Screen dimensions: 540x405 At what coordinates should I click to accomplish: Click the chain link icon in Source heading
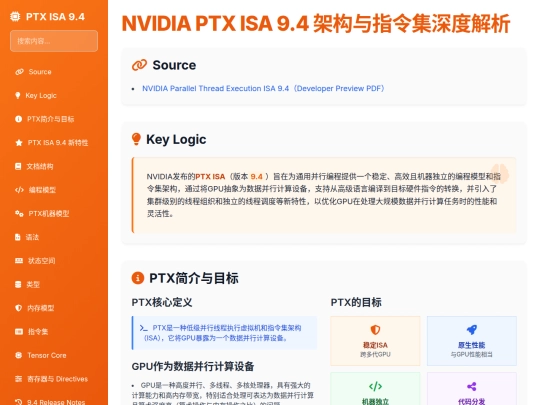139,65
